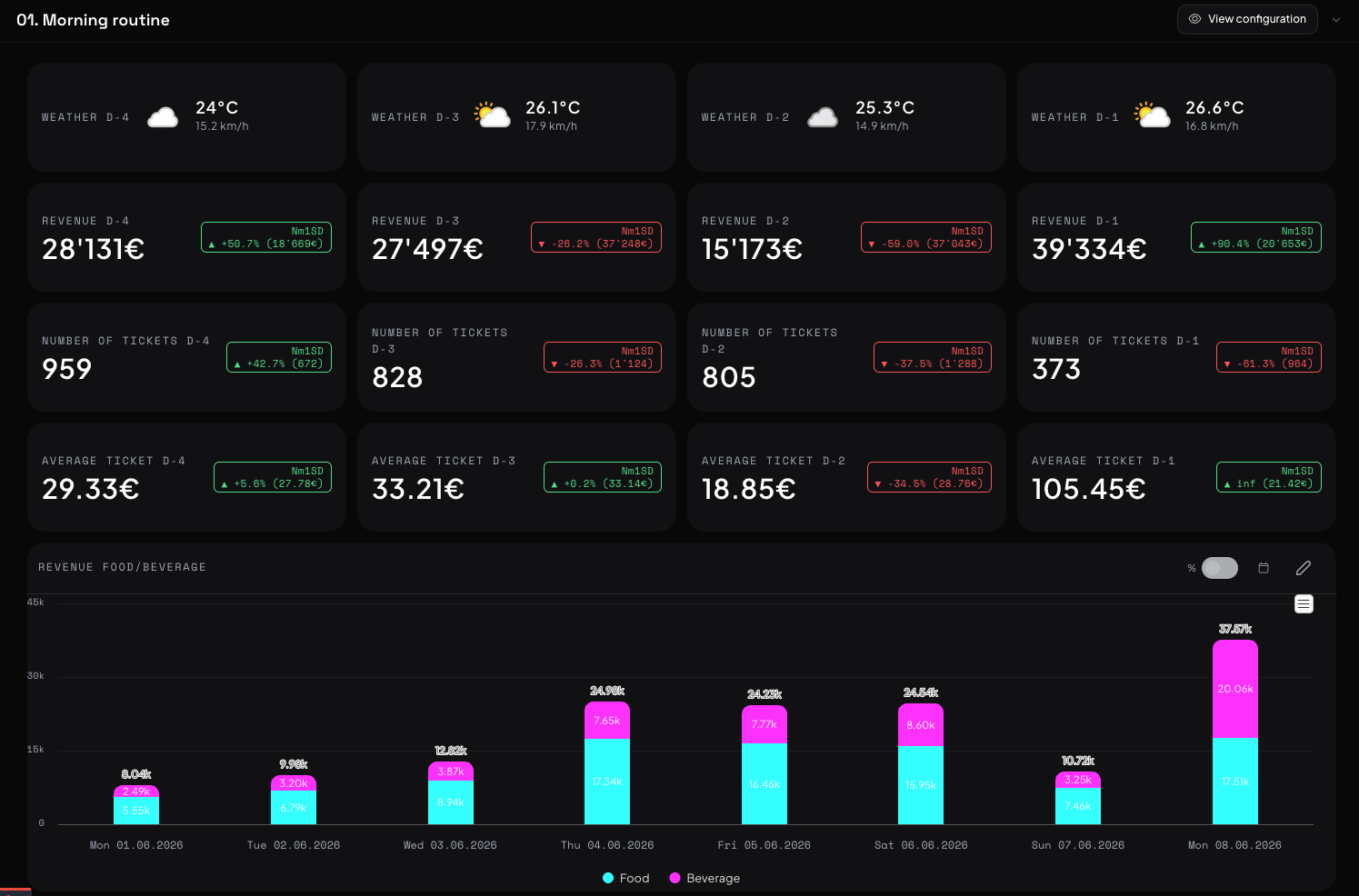Click the 15'173€ Revenue D-2 value
The image size is (1359, 896).
point(753,249)
